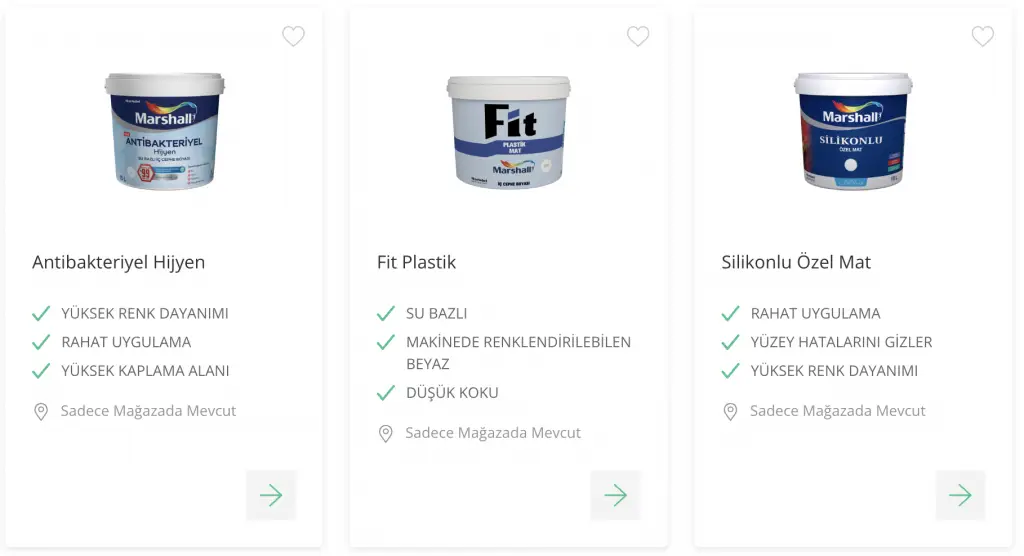Add Silikonlu Özel Mat to favorites
The width and height of the screenshot is (1024, 556).
982,36
